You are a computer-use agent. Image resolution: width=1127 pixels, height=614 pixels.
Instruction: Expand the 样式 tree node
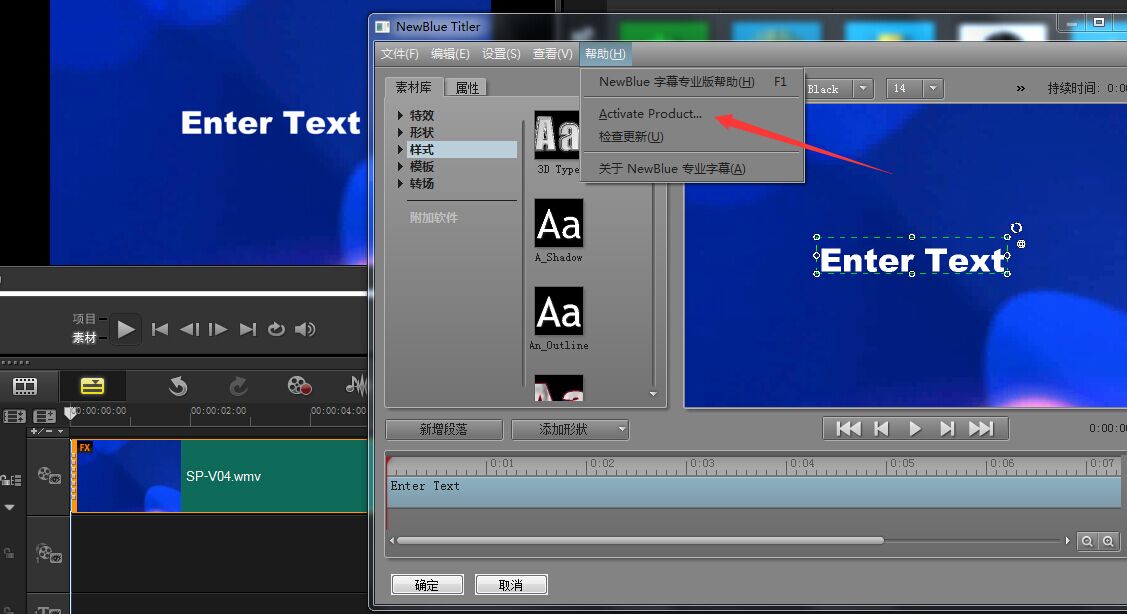tap(400, 150)
